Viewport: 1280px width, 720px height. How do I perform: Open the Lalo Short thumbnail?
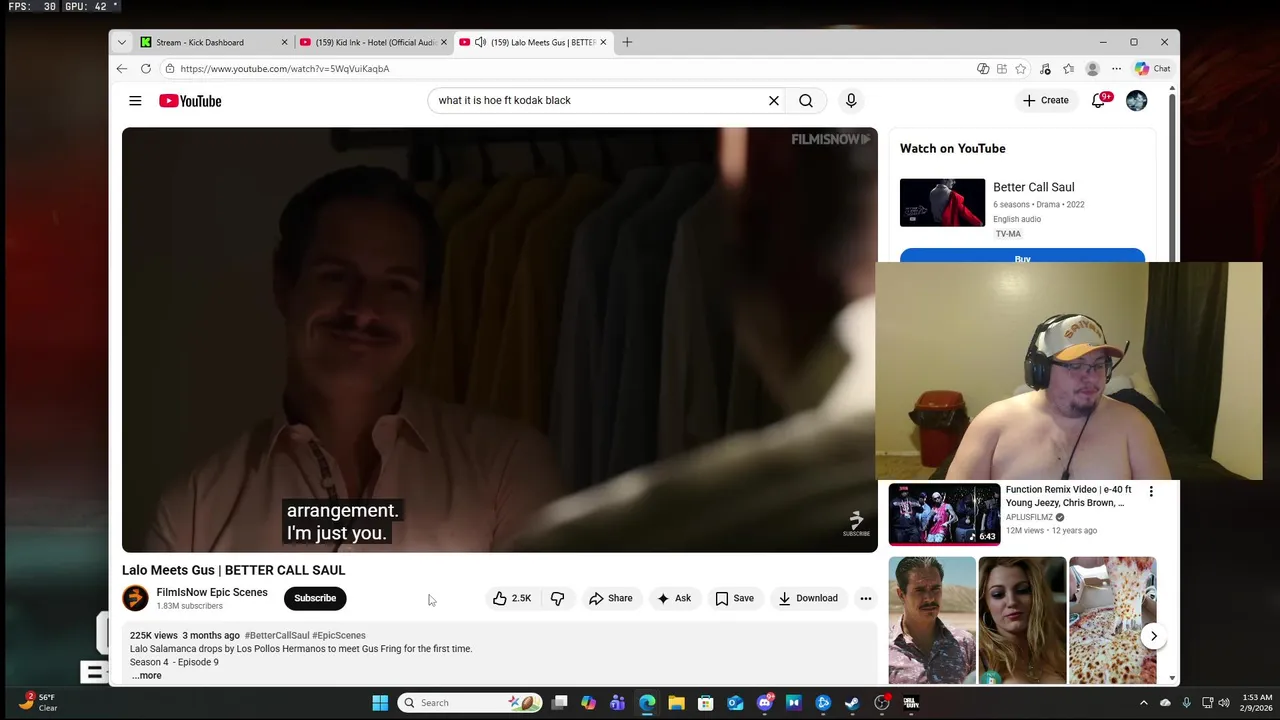pos(932,620)
